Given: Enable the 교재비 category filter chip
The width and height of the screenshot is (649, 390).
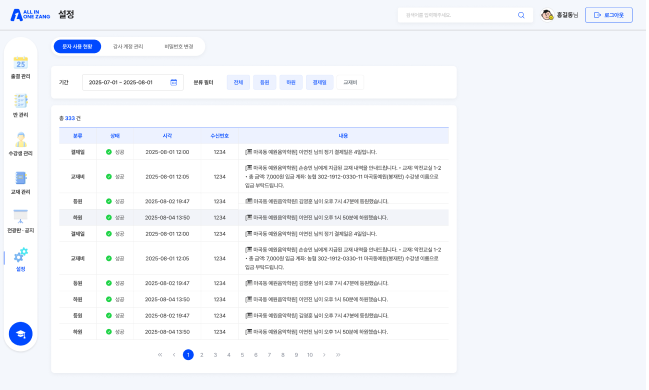Looking at the screenshot, I should pyautogui.click(x=350, y=82).
